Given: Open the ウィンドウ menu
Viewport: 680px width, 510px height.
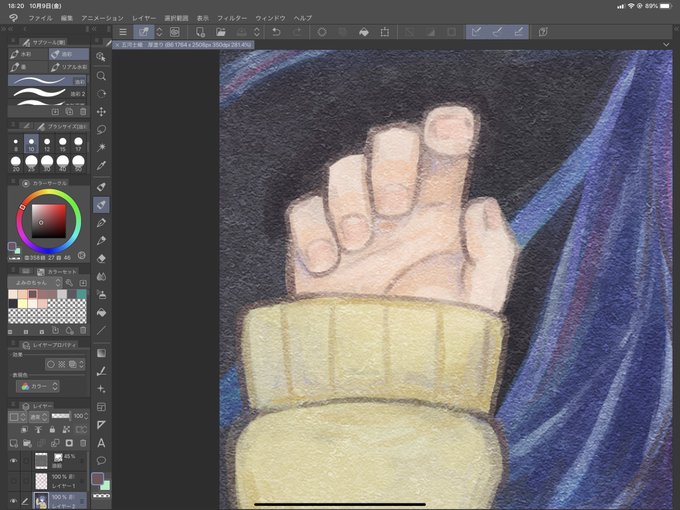Looking at the screenshot, I should click(270, 18).
